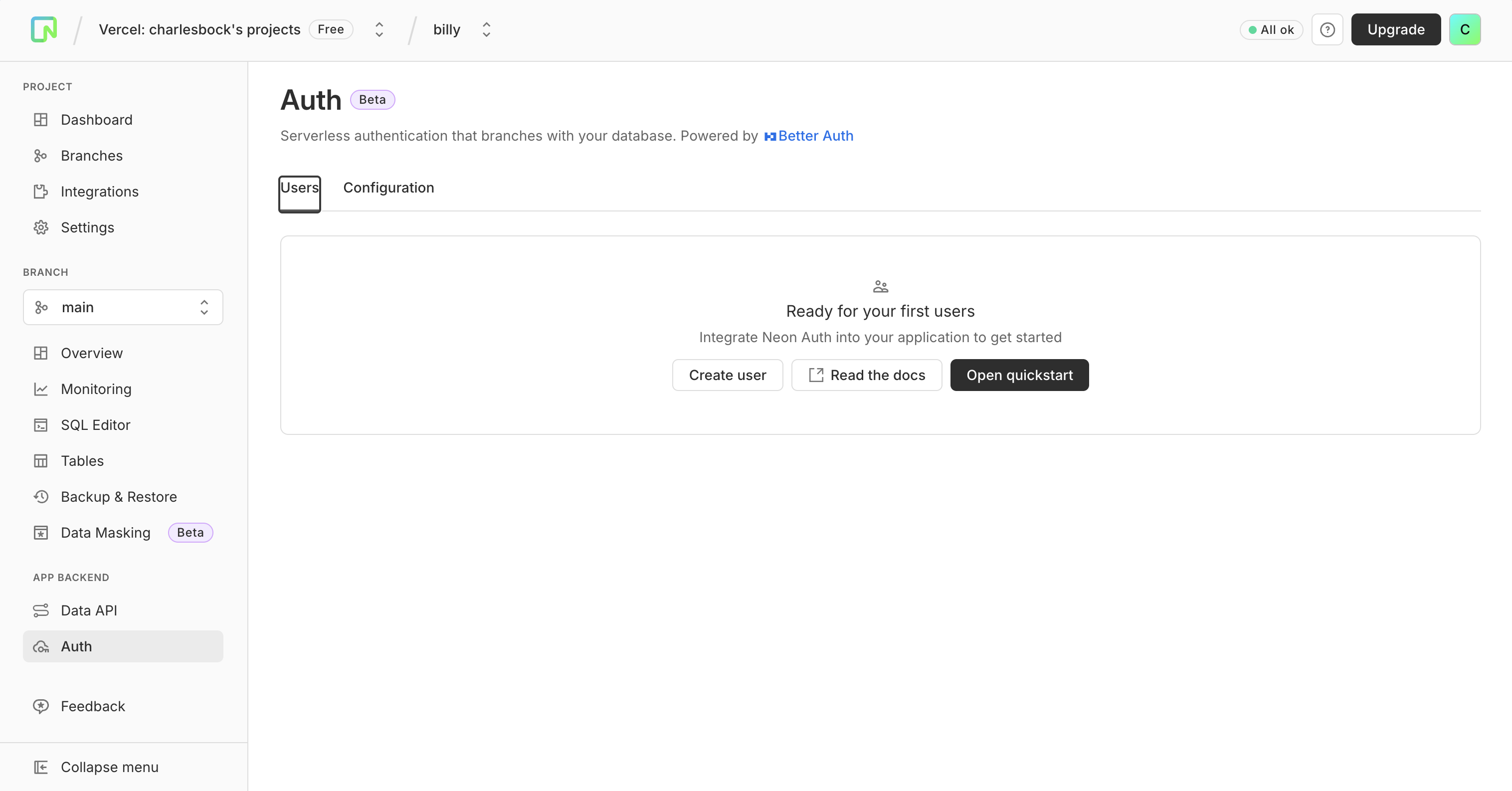Select the Users tab

[x=299, y=188]
